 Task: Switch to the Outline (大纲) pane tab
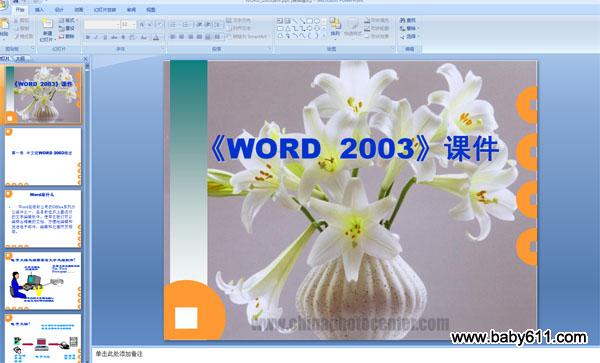pyautogui.click(x=20, y=59)
